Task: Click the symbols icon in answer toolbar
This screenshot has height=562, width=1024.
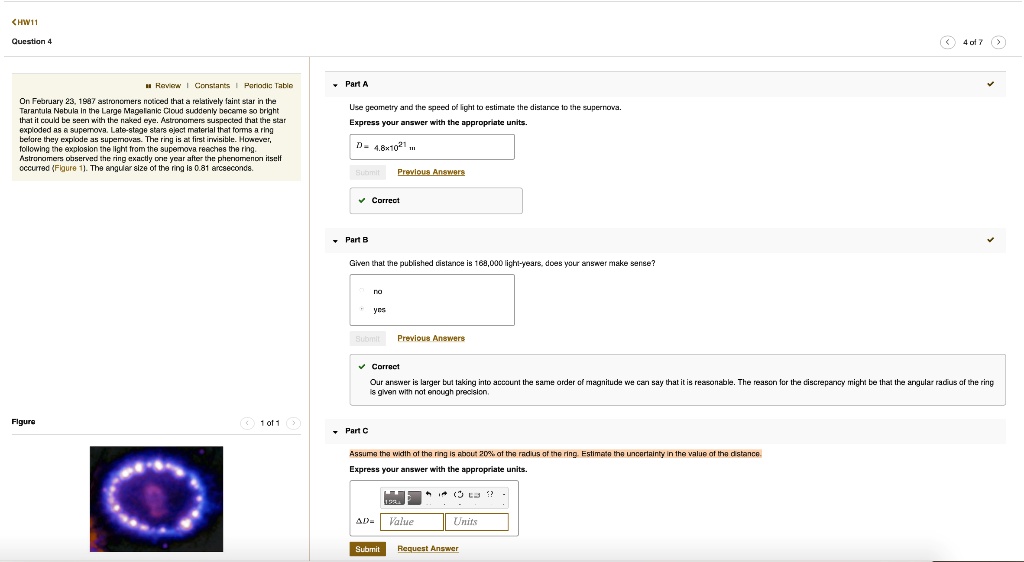Action: pos(410,496)
